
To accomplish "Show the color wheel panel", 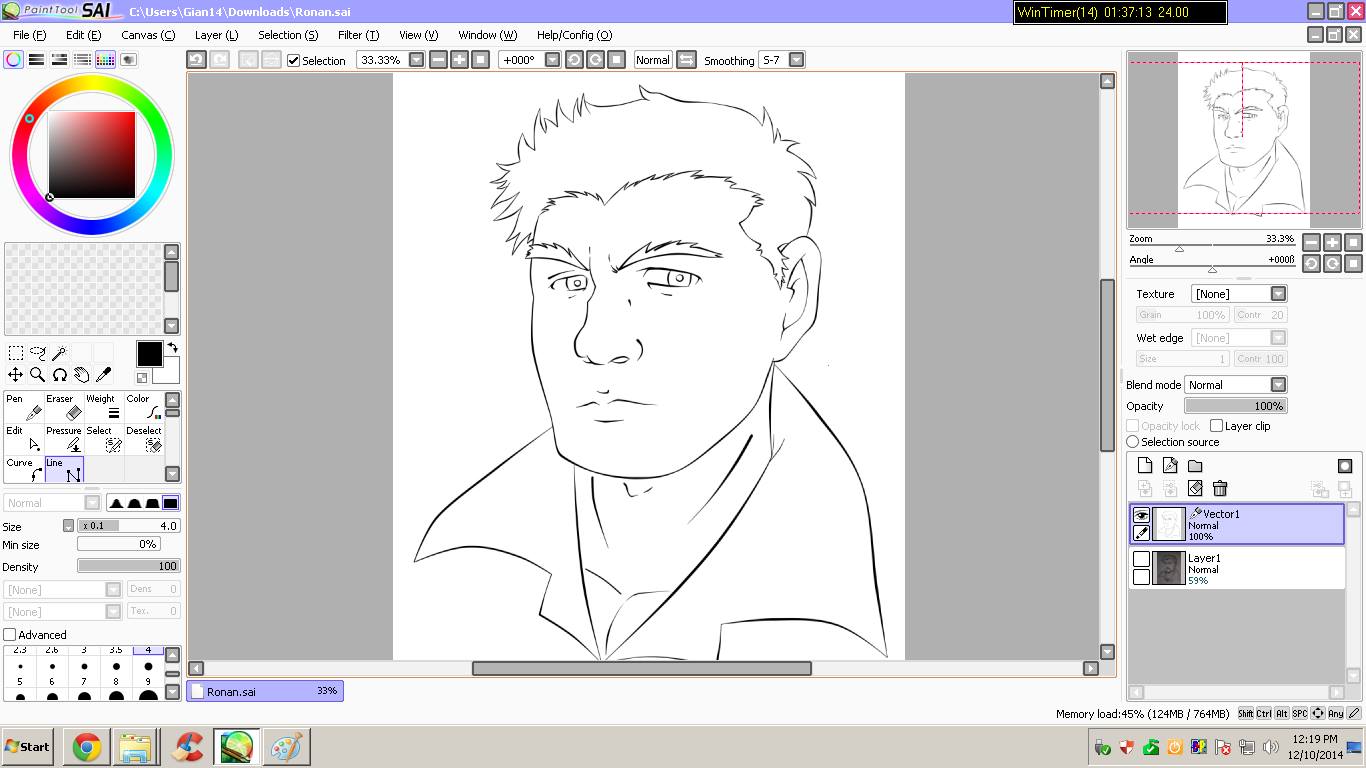I will (x=14, y=60).
